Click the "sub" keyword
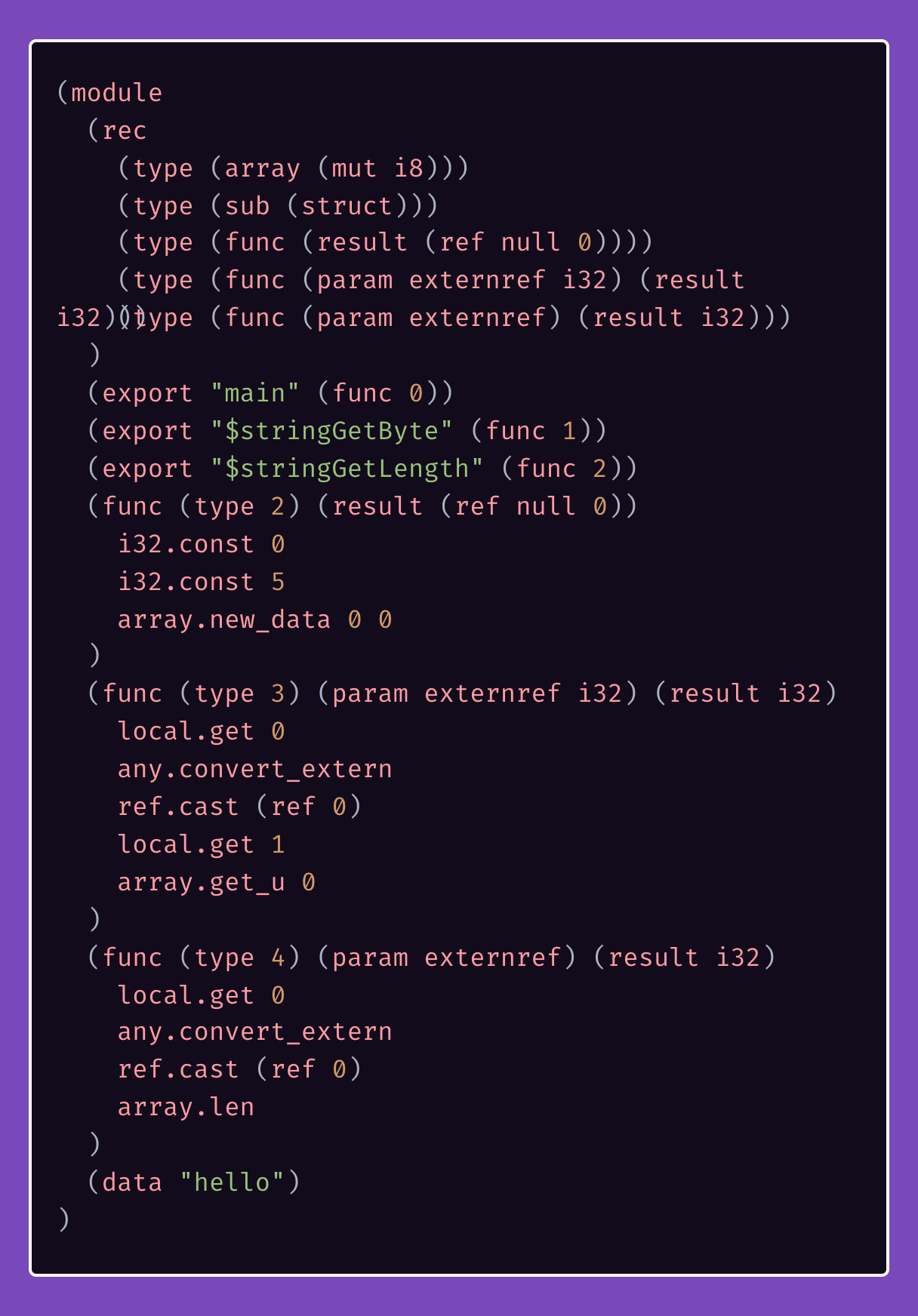 click(247, 206)
